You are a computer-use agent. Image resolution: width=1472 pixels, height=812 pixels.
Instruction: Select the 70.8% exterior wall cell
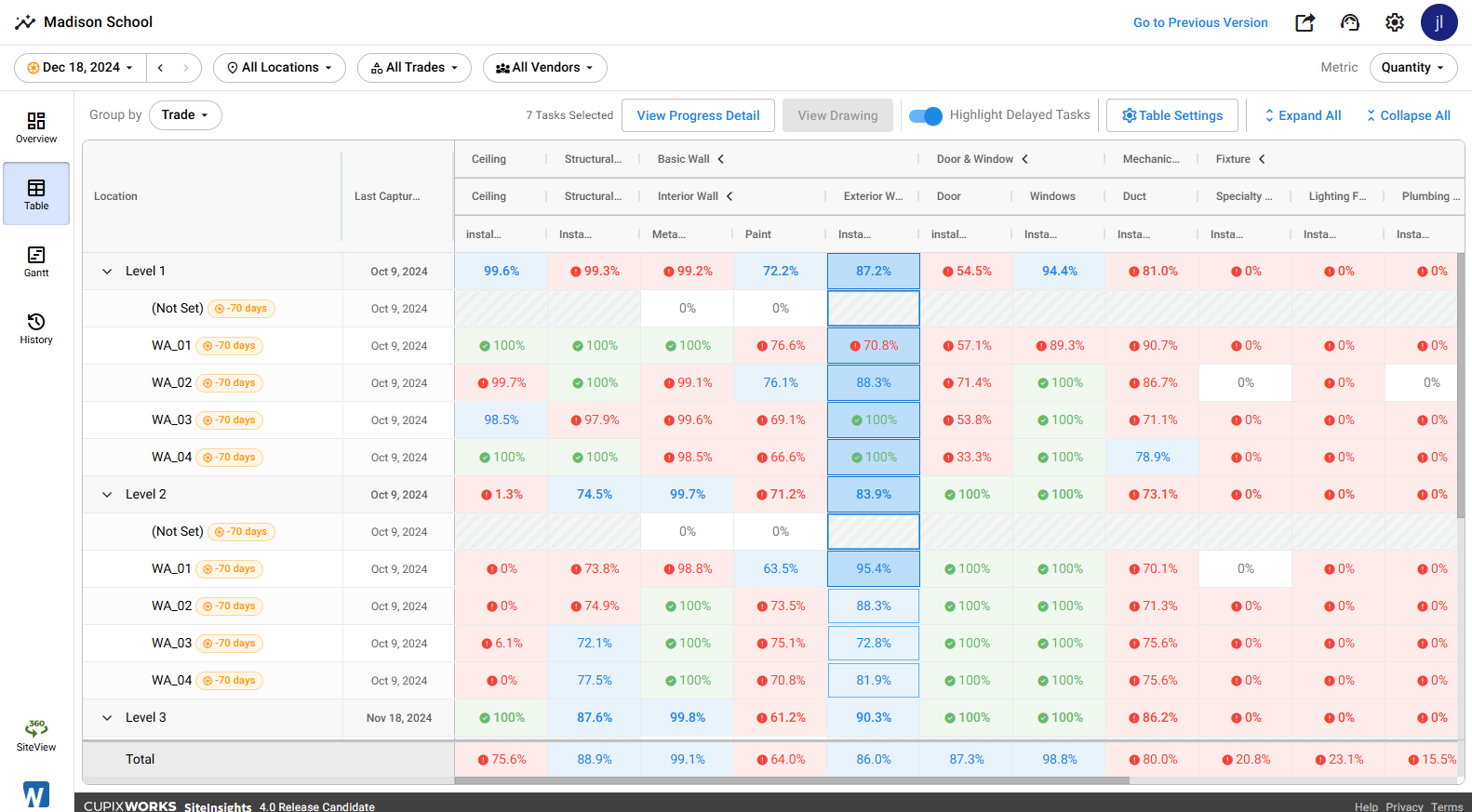(x=874, y=346)
